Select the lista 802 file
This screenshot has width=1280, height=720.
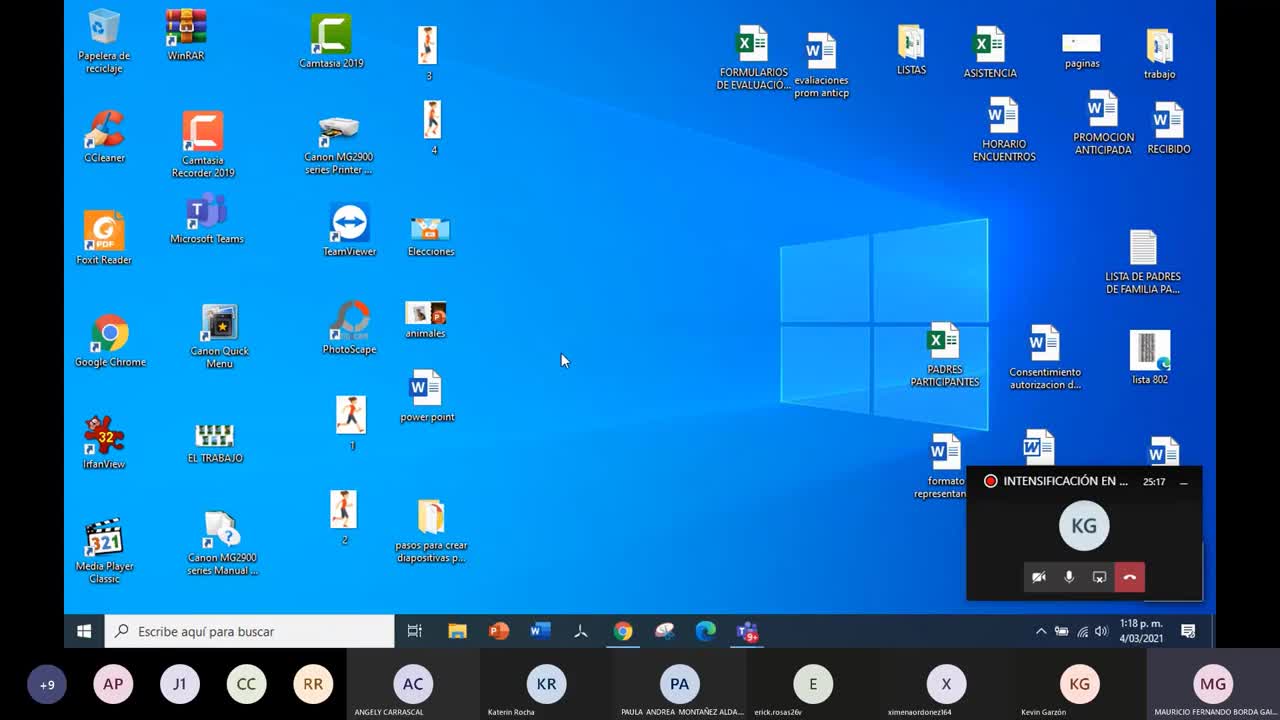click(x=1150, y=358)
